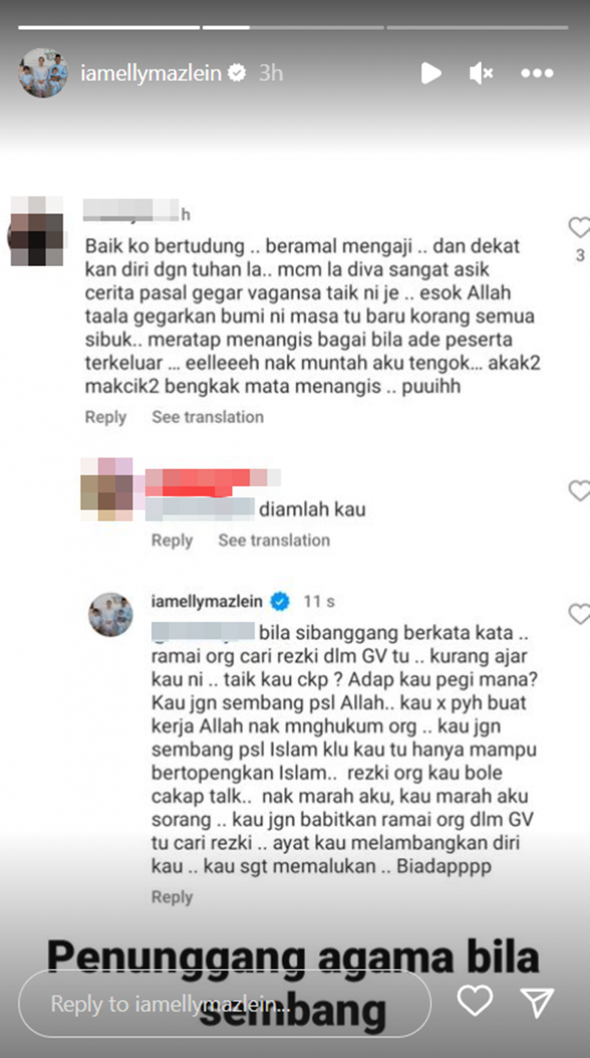Click the verified badge beside header username
590x1058 pixels.
click(x=237, y=73)
